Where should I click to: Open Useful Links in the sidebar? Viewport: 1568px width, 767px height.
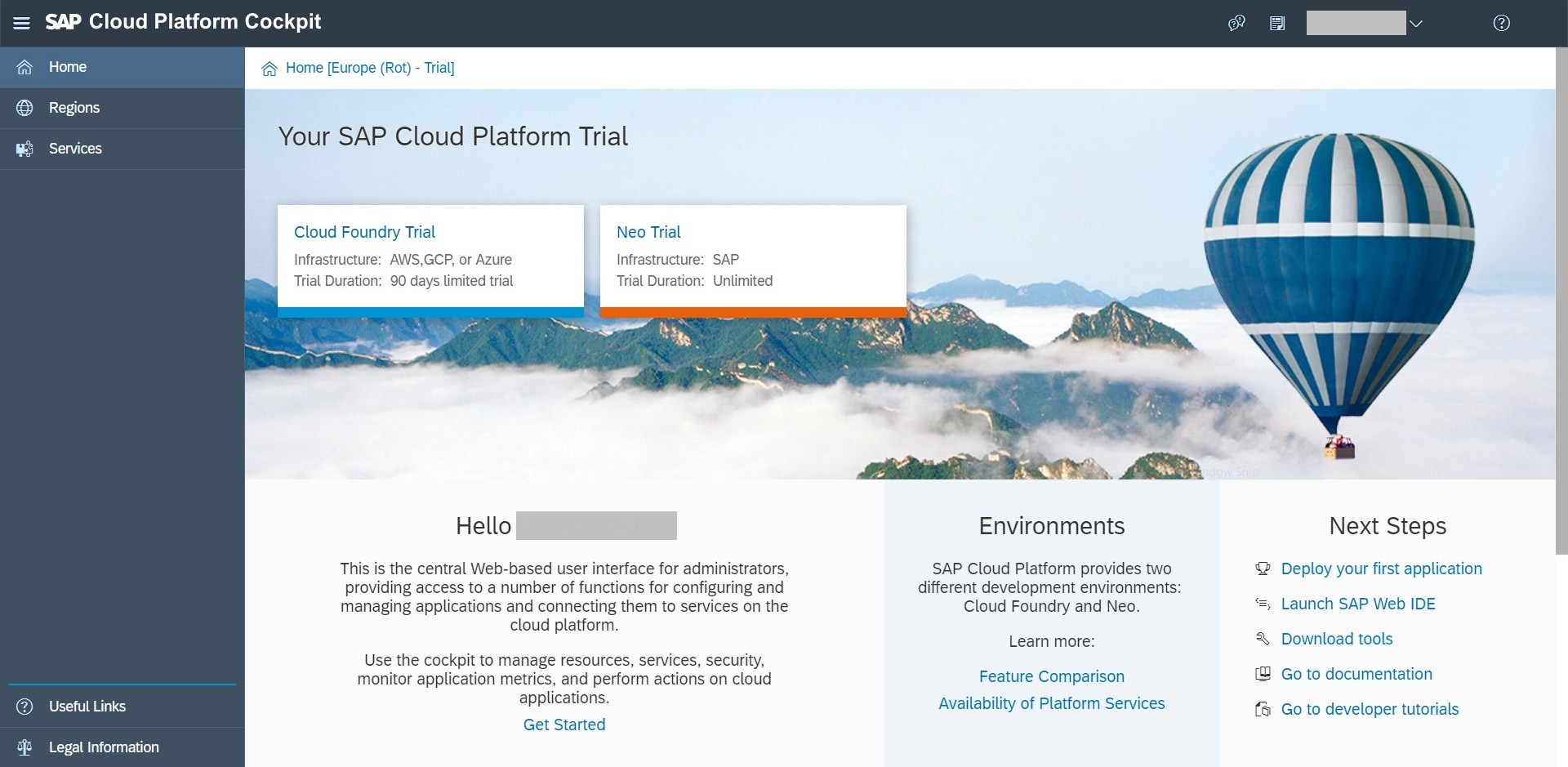122,707
